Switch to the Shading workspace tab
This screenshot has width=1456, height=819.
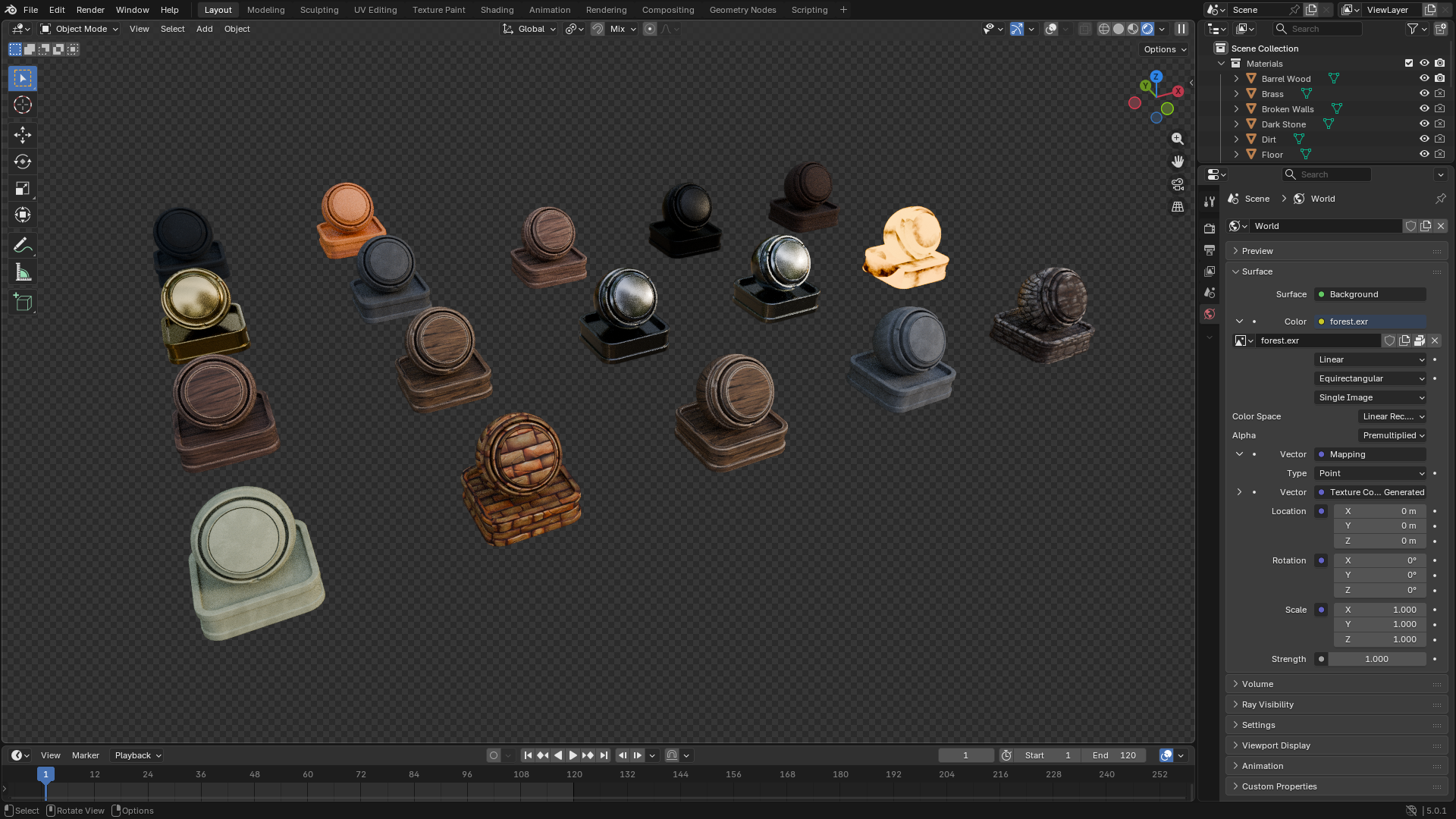tap(497, 10)
